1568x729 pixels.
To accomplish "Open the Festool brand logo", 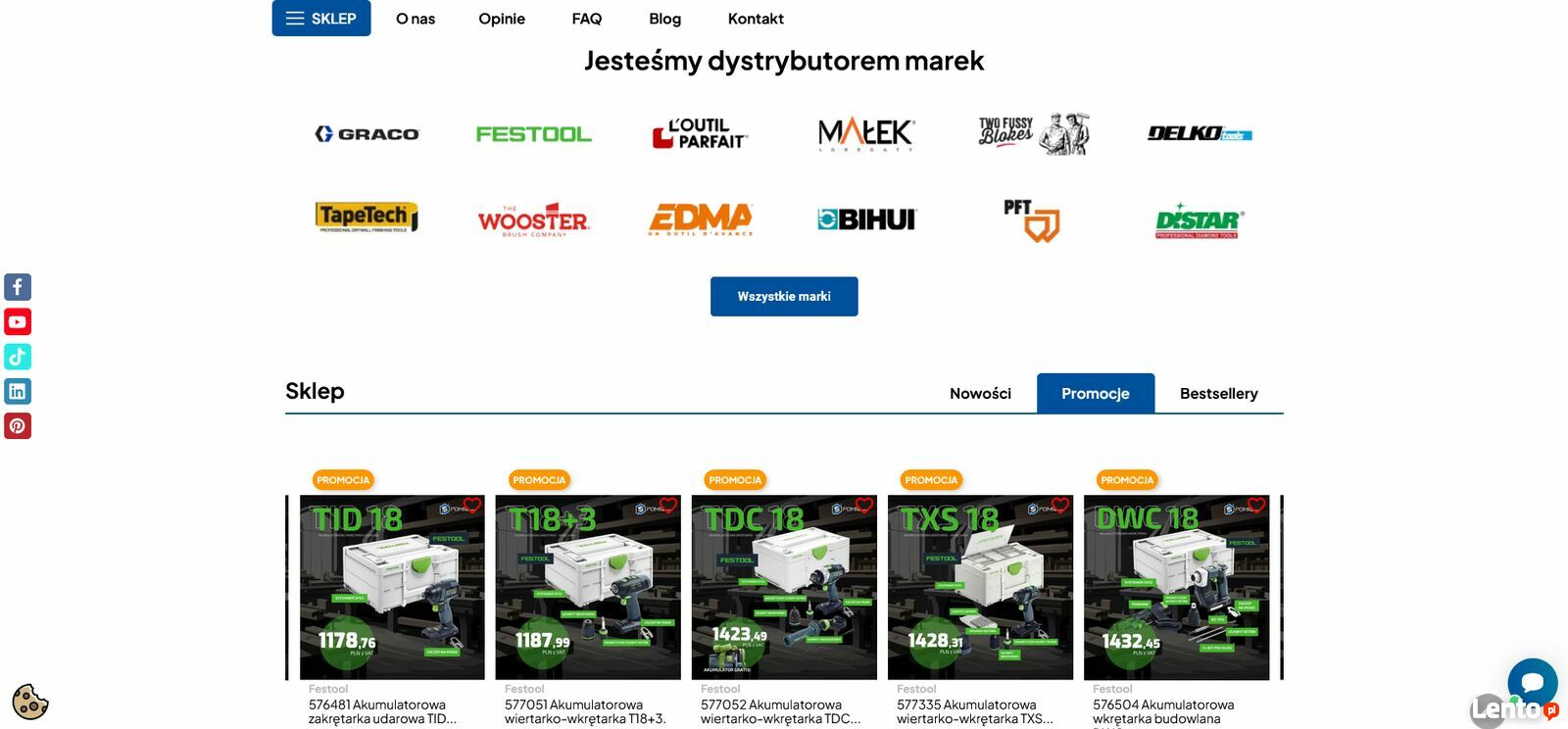I will [534, 134].
